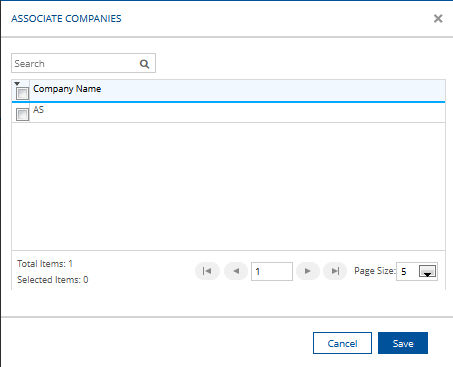453x367 pixels.
Task: Check the select-all box in header
Action: coord(22,93)
